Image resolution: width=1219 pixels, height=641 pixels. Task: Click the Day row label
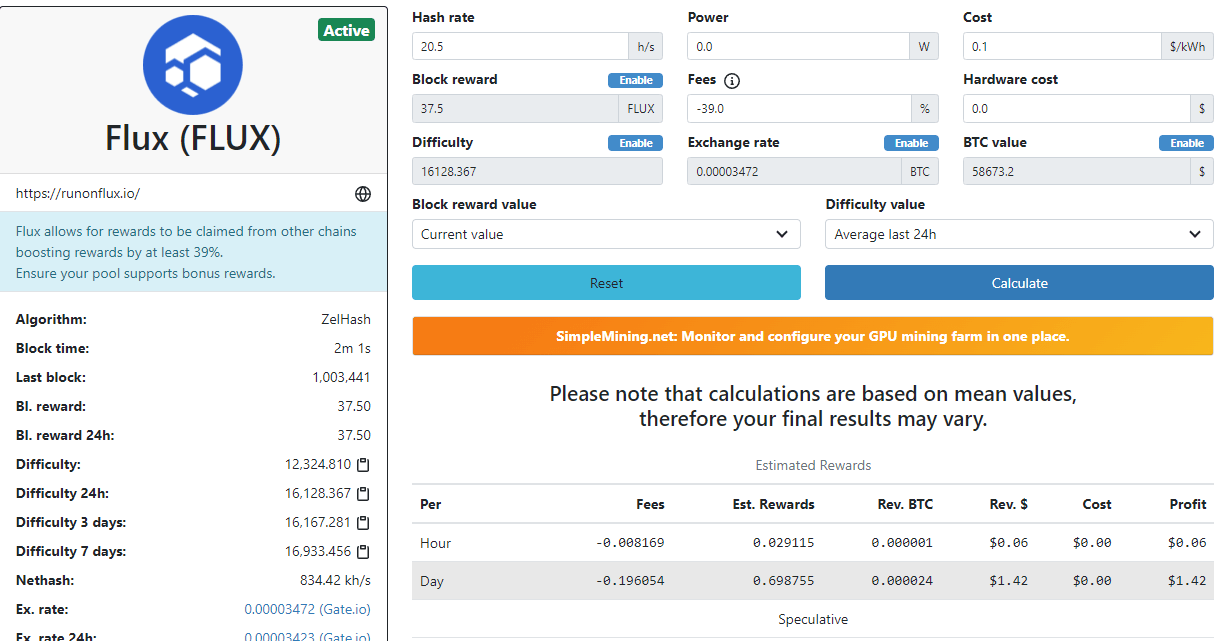(x=432, y=581)
